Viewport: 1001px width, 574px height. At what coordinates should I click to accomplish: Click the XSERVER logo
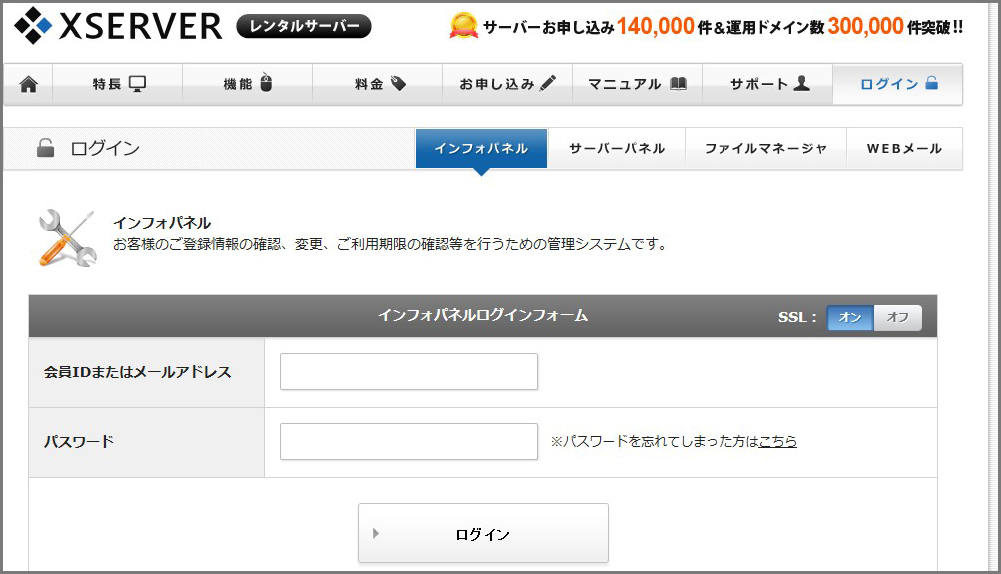[118, 25]
